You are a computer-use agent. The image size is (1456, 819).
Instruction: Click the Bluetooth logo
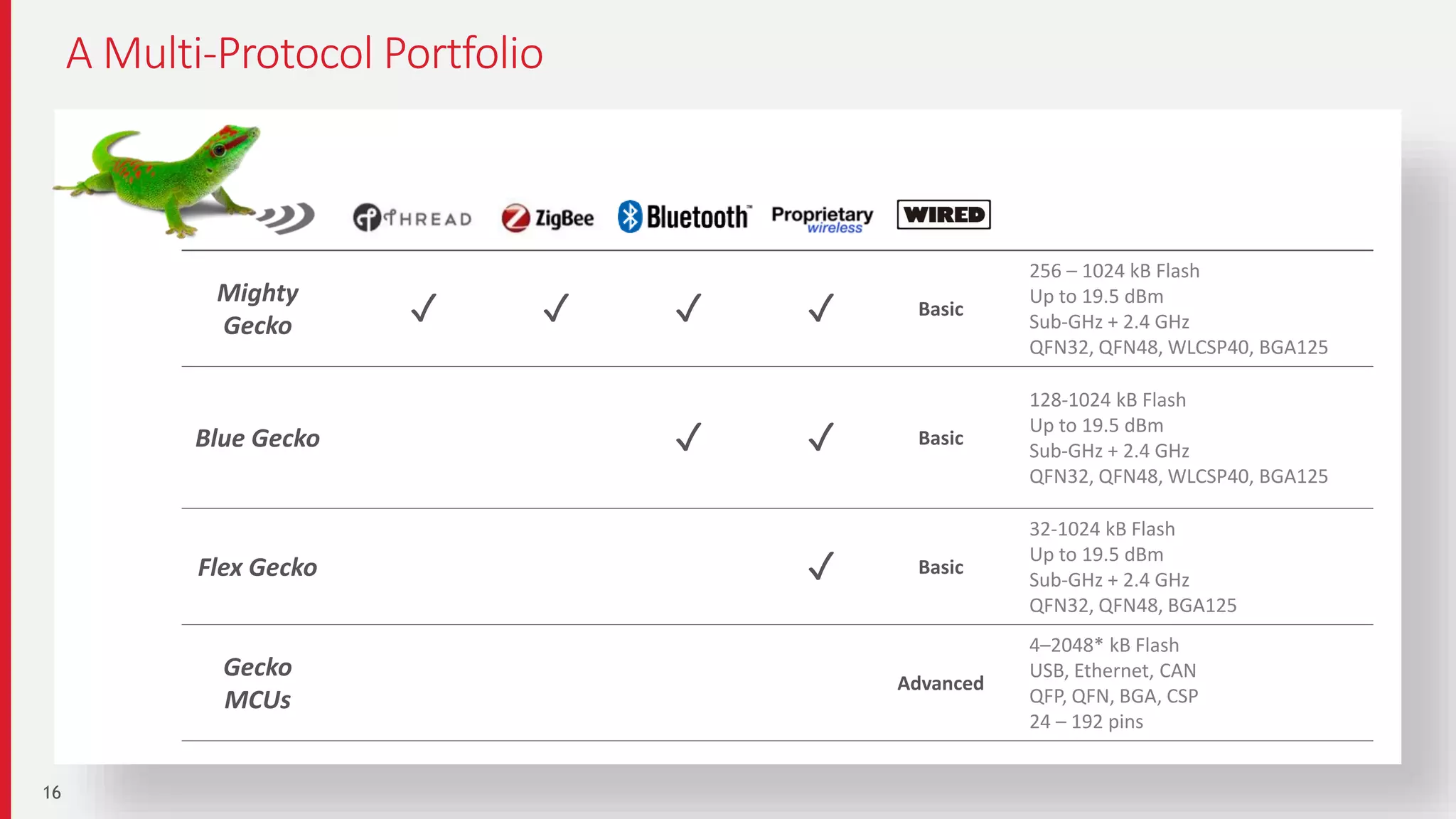pos(684,217)
